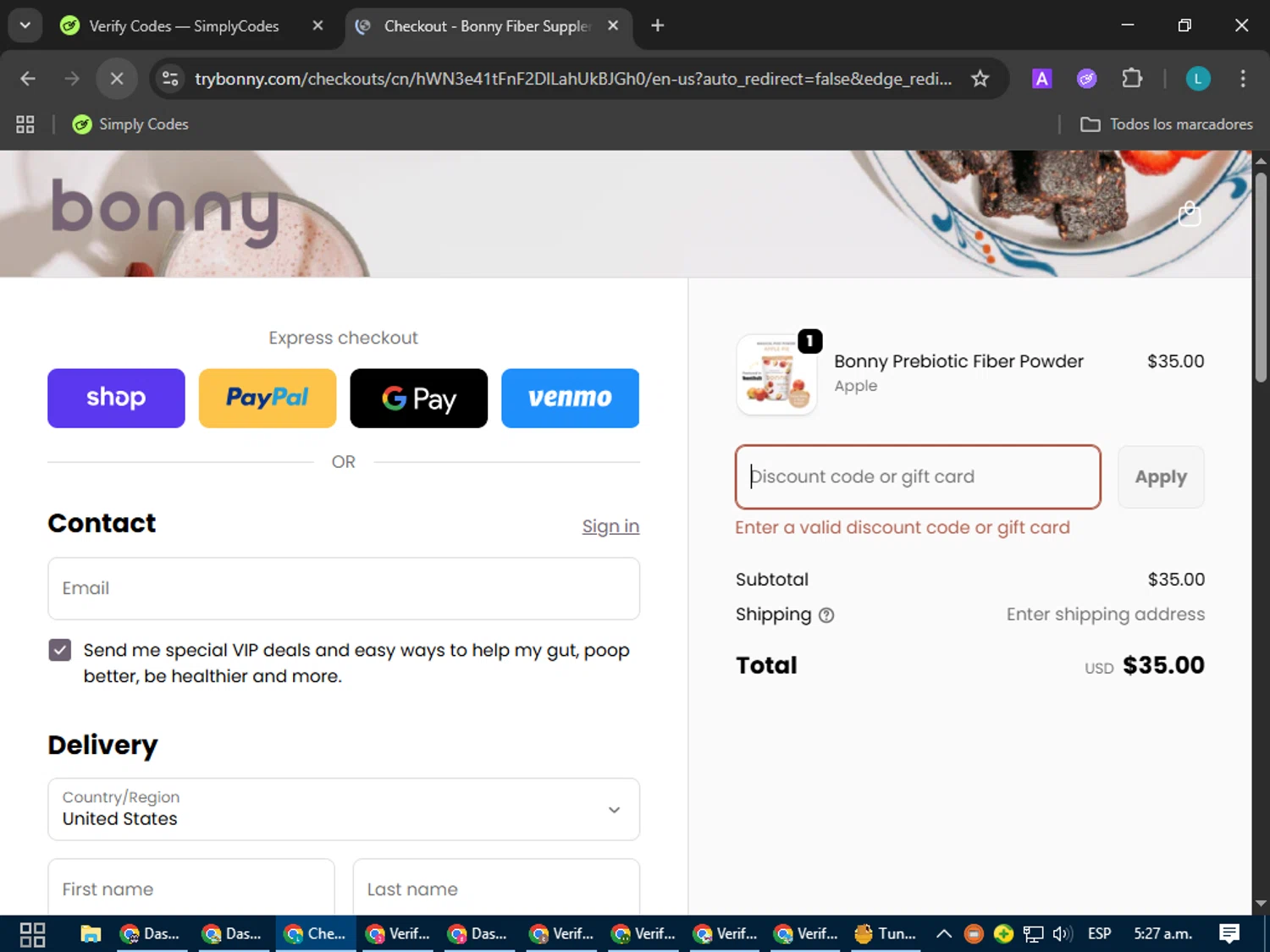Focus the discount code or gift card field

tap(918, 476)
